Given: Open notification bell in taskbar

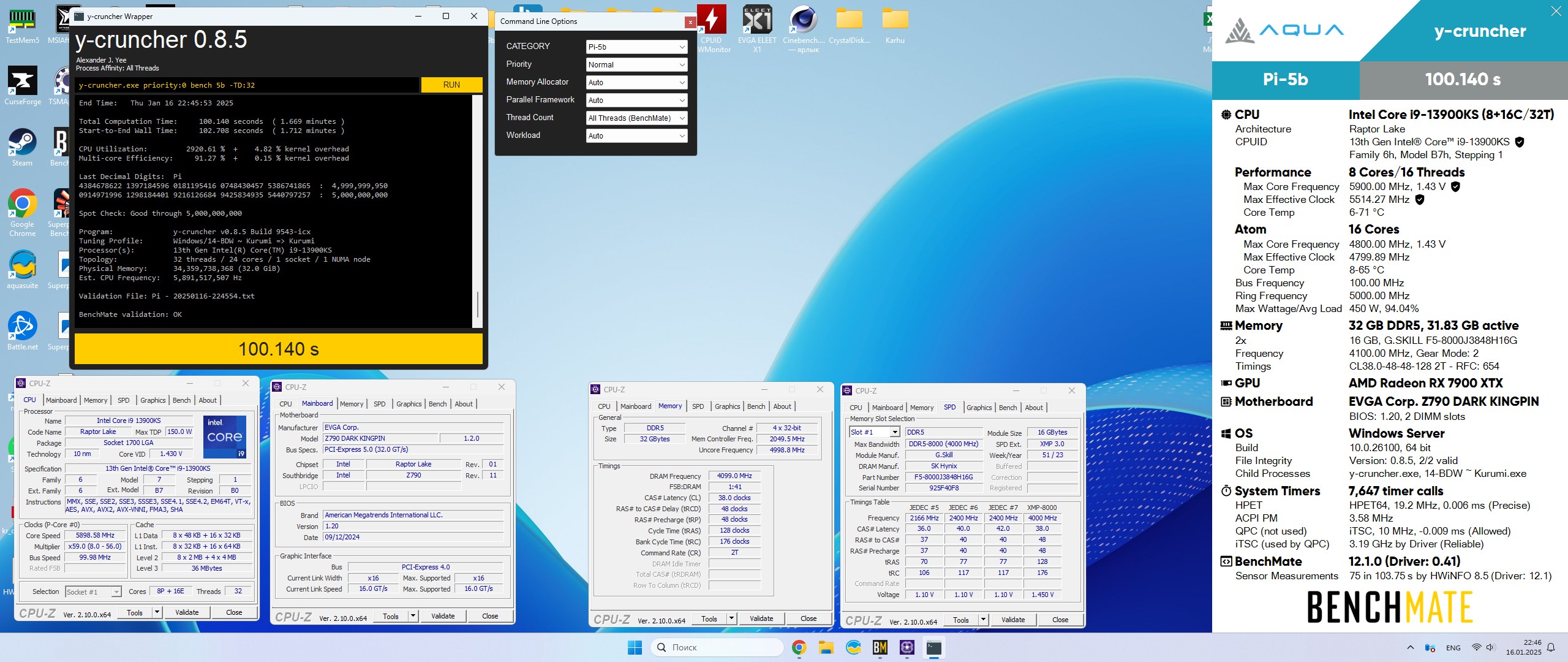Looking at the screenshot, I should (1551, 647).
